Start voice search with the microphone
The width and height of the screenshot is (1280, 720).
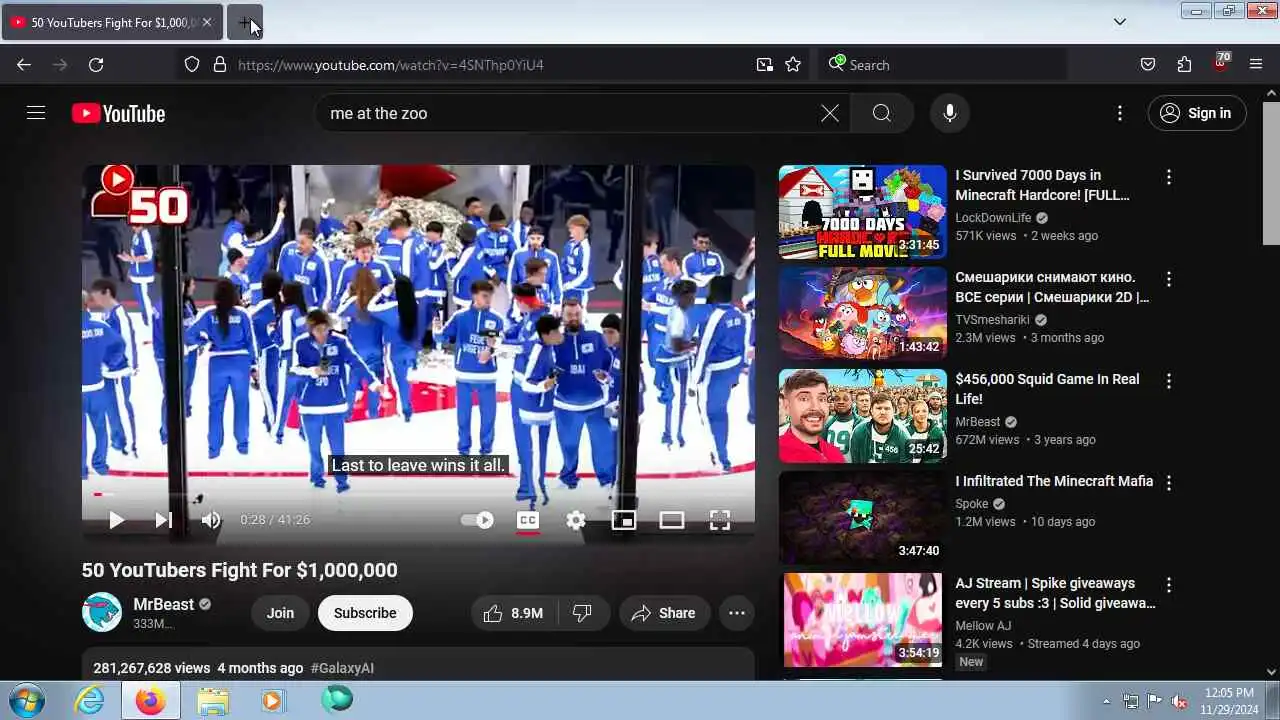pyautogui.click(x=950, y=113)
